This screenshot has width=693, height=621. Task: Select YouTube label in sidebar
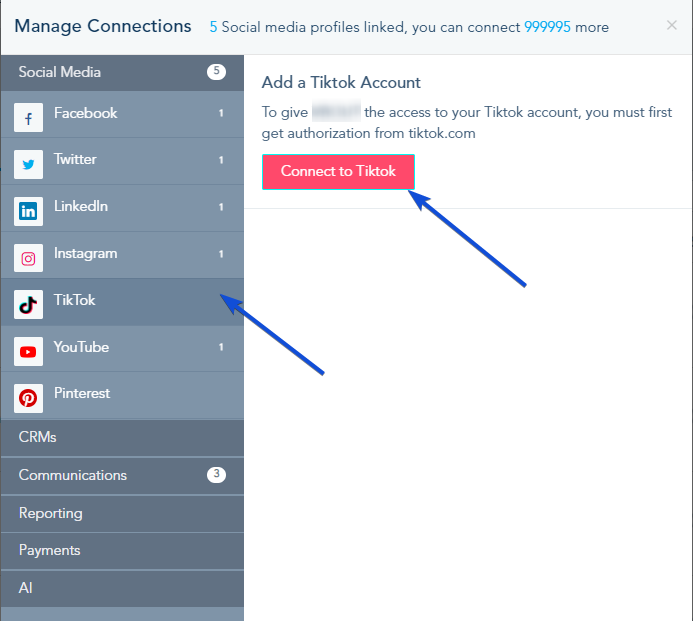coord(81,347)
